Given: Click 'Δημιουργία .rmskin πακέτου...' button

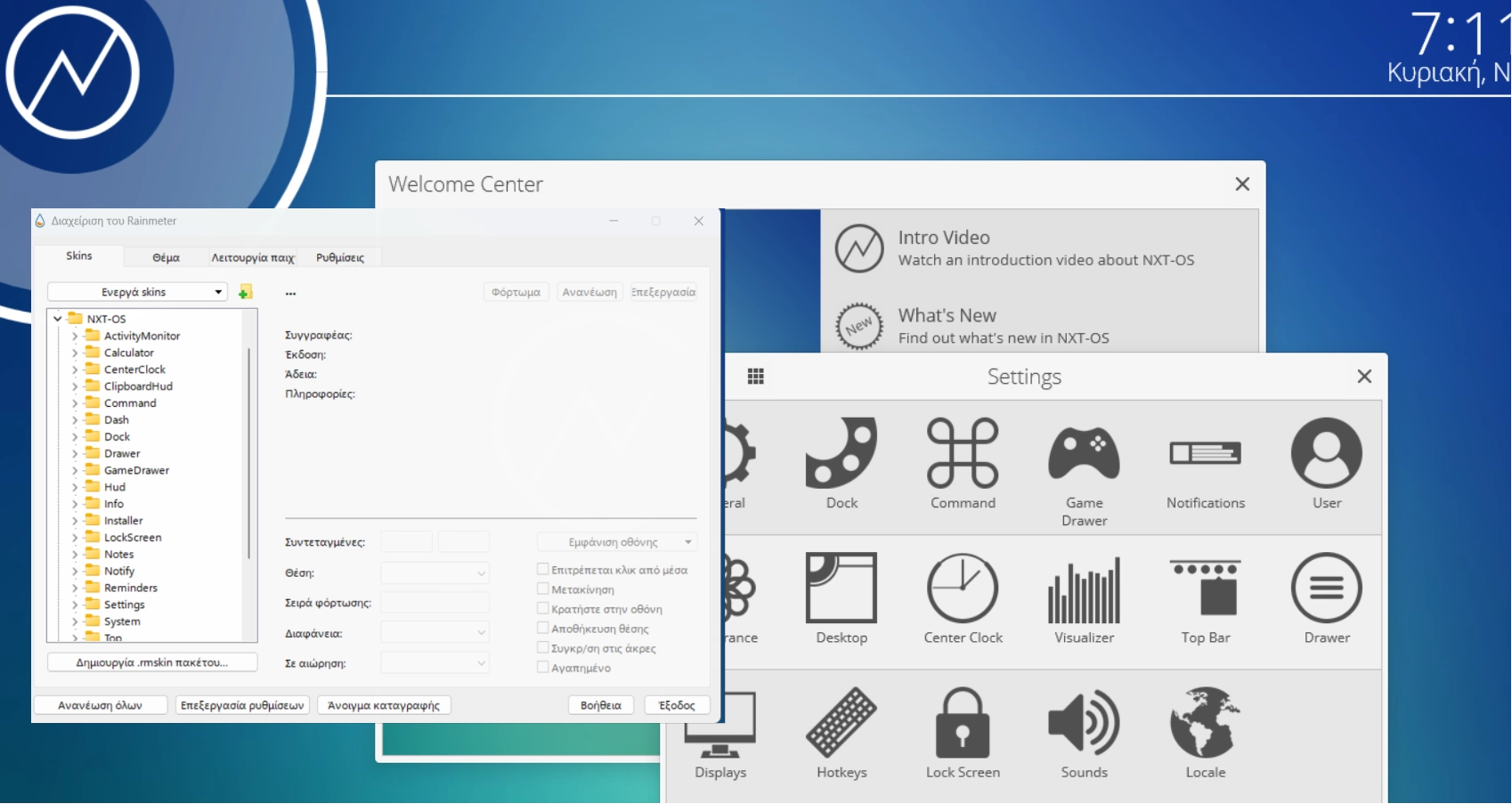Looking at the screenshot, I should coord(152,662).
